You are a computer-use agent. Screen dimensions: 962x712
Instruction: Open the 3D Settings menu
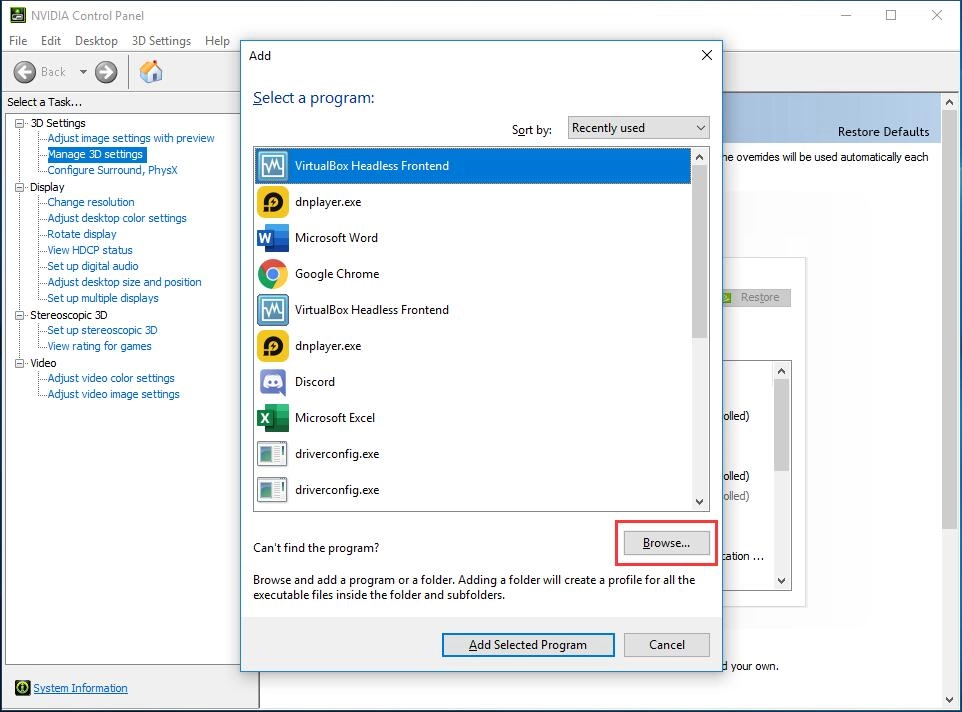pyautogui.click(x=160, y=40)
